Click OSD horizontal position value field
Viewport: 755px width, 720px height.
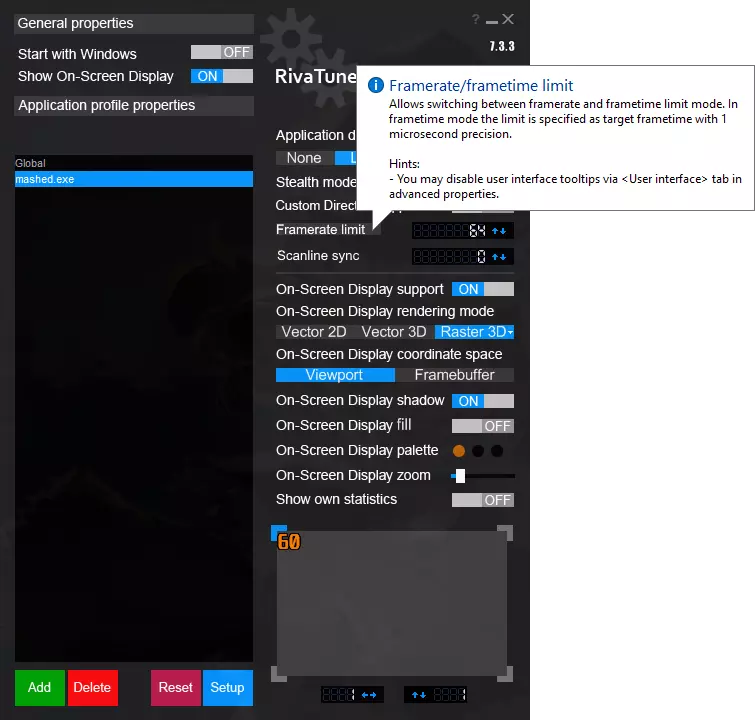(338, 694)
